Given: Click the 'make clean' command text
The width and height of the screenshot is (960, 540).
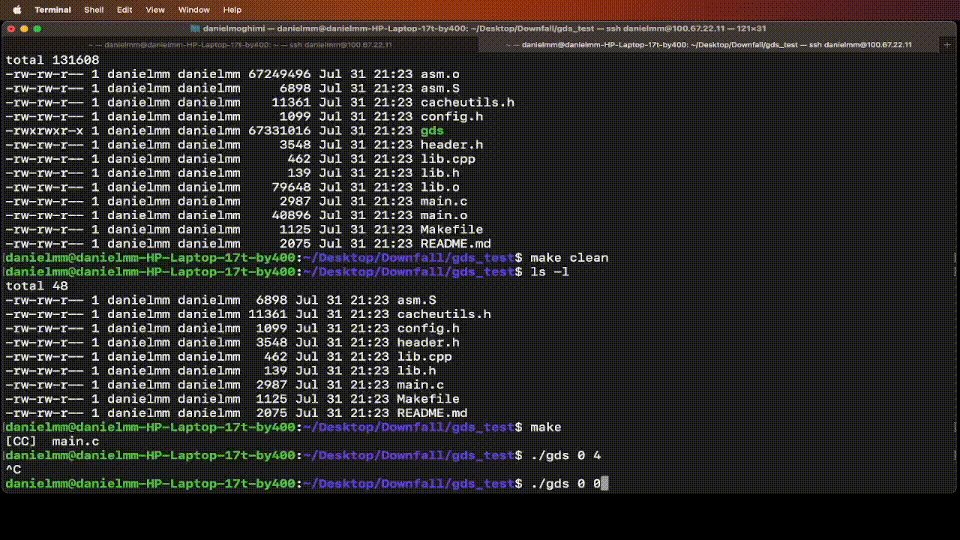Looking at the screenshot, I should click(x=569, y=258).
